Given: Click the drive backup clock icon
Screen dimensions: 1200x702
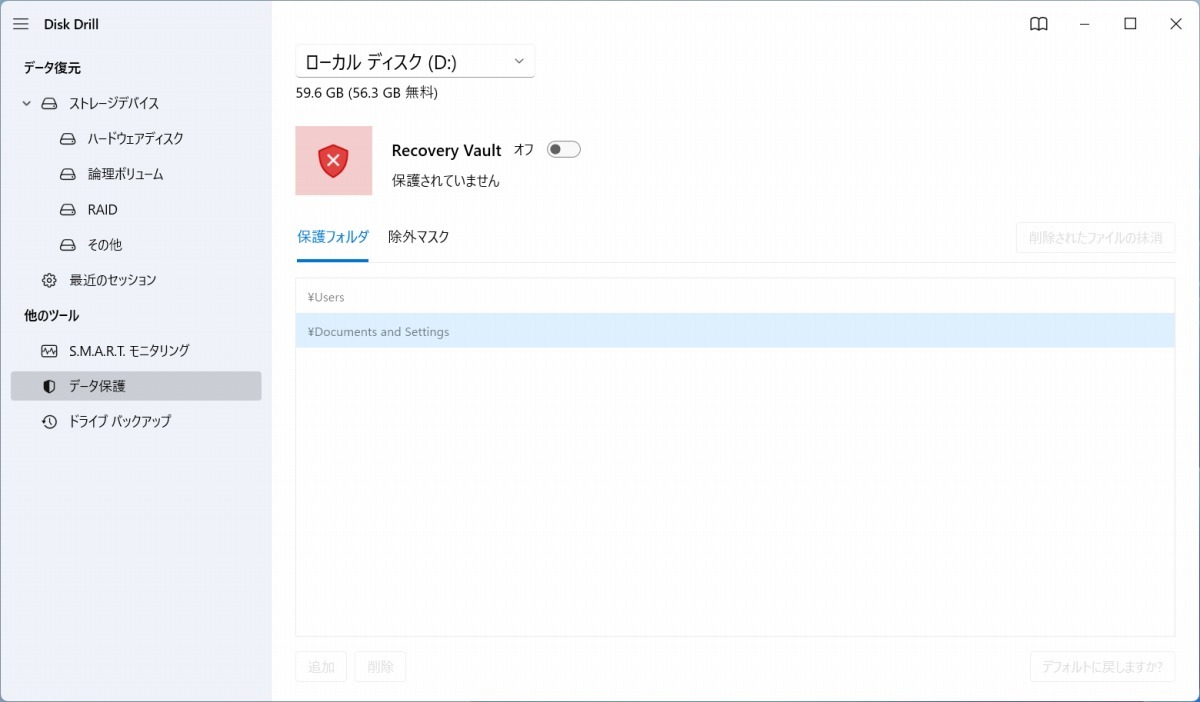Looking at the screenshot, I should pos(49,422).
